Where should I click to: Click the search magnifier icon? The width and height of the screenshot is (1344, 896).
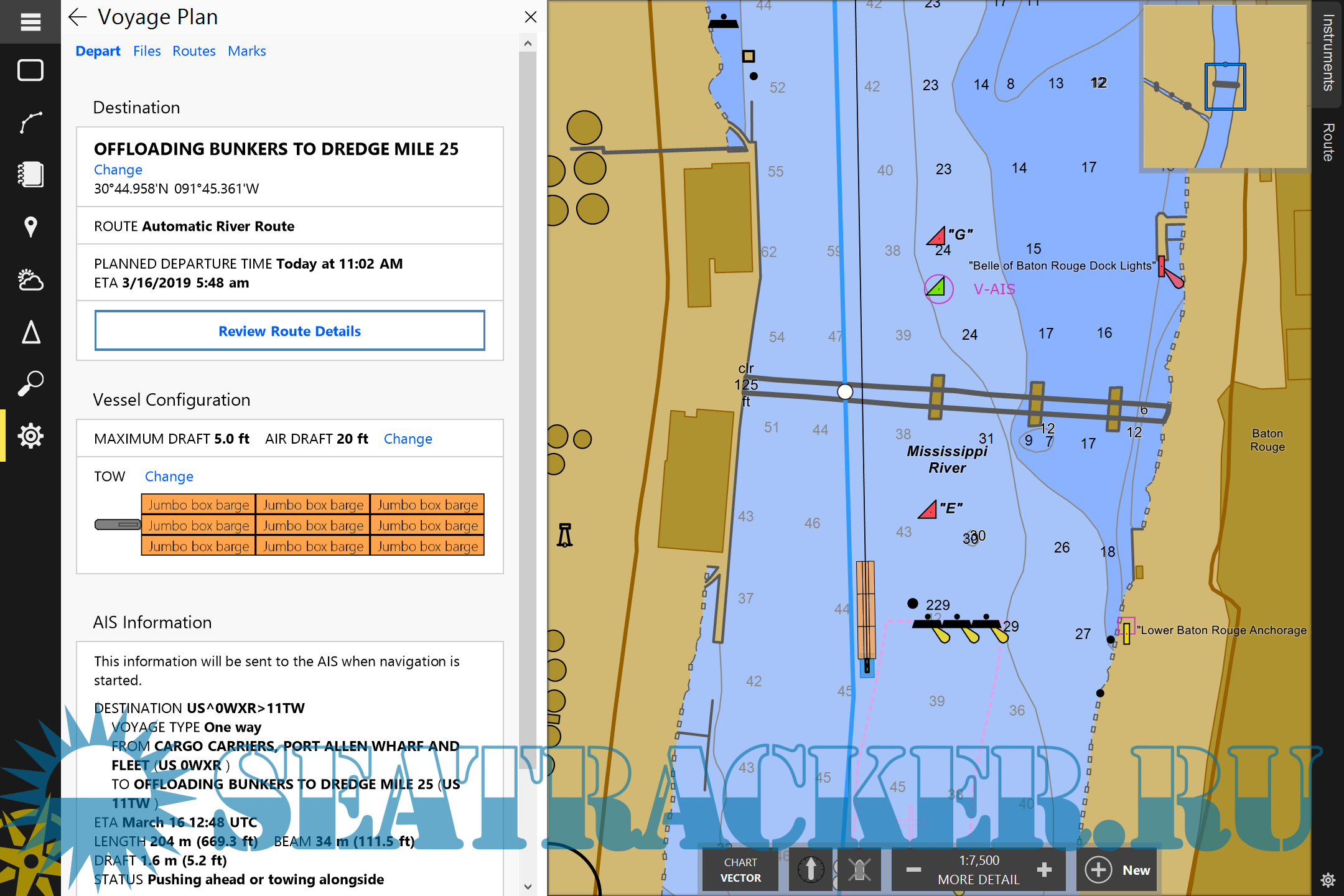pos(30,383)
